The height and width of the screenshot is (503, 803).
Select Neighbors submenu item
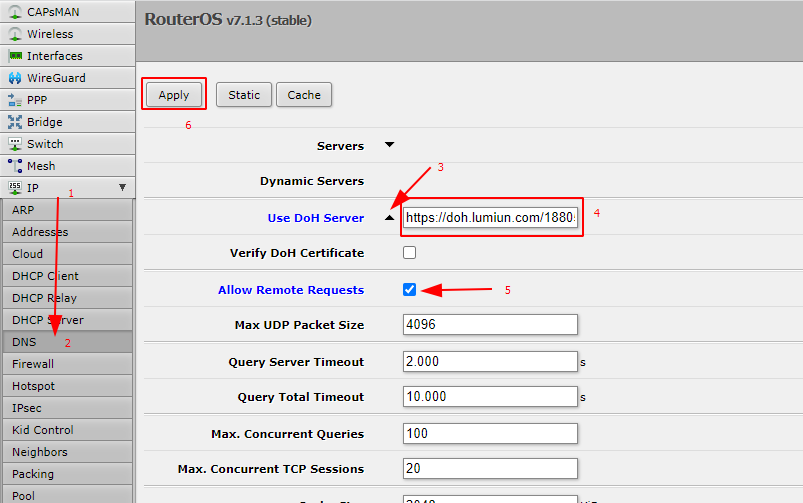click(68, 452)
